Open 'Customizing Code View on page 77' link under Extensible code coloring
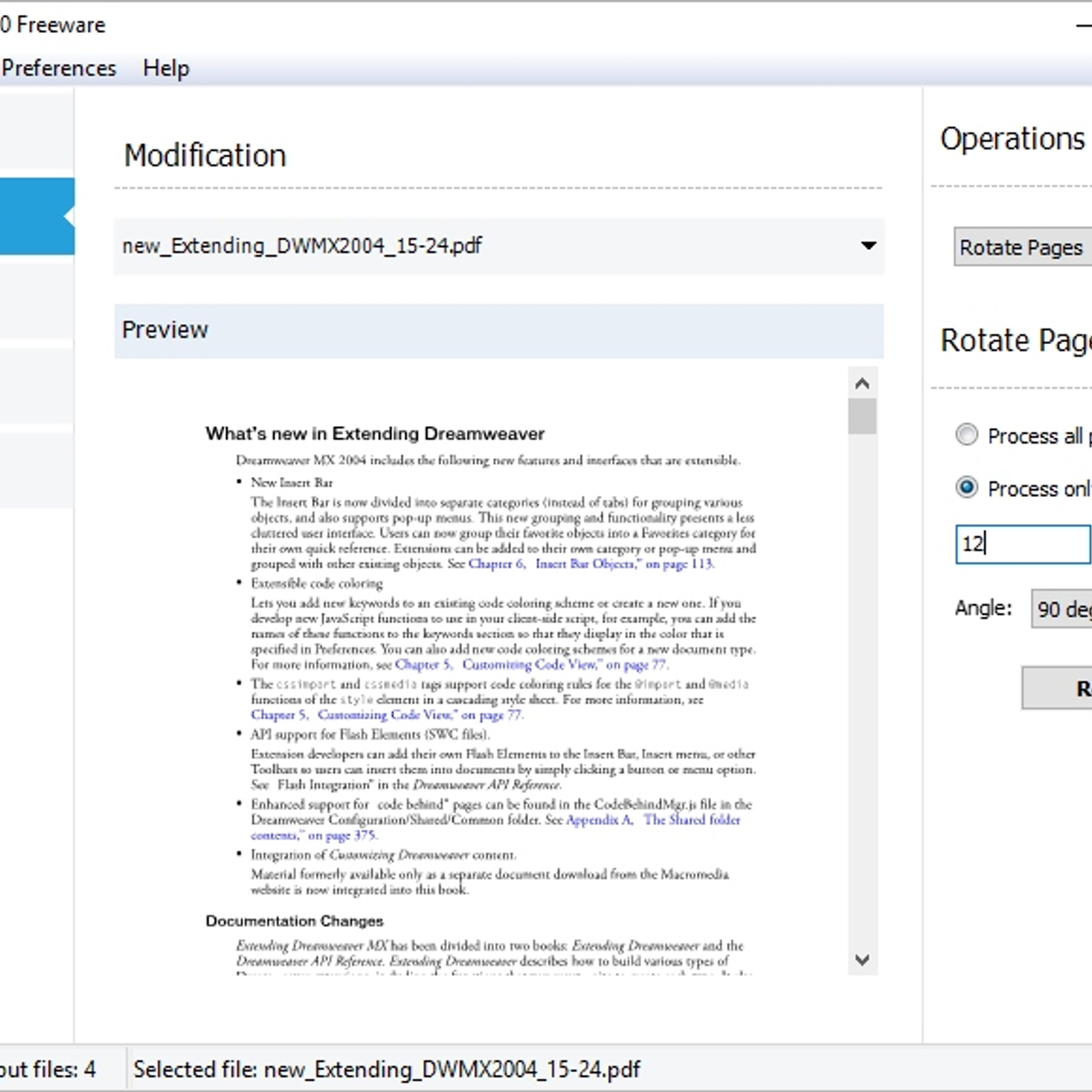 [531, 665]
